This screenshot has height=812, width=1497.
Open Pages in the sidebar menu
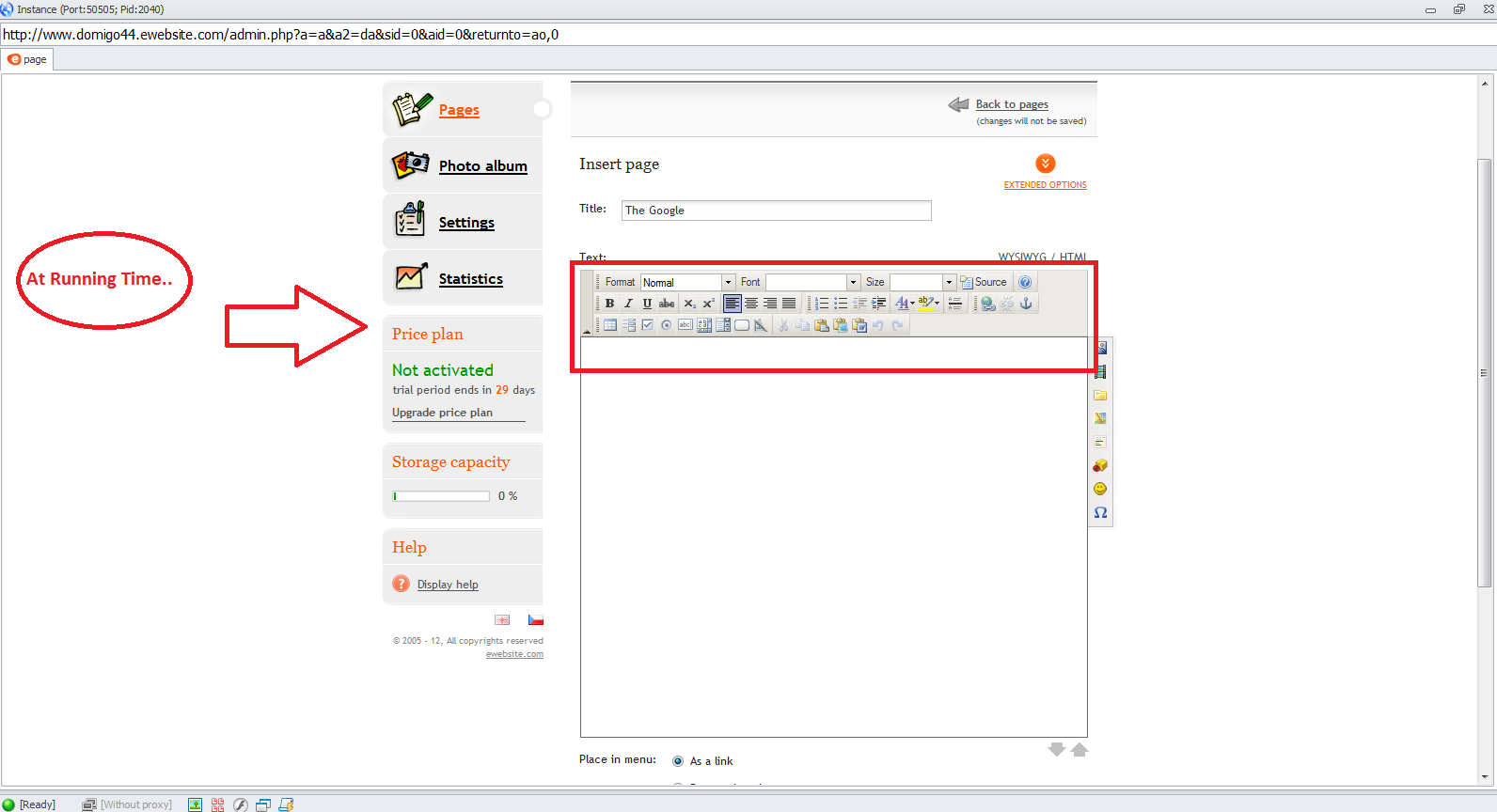(x=459, y=110)
